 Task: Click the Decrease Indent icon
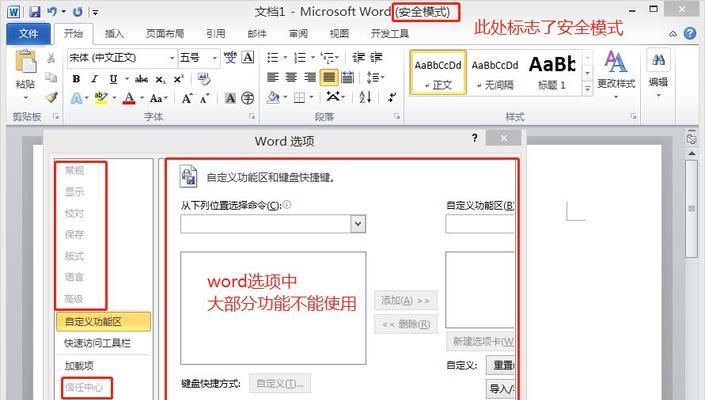coord(358,57)
